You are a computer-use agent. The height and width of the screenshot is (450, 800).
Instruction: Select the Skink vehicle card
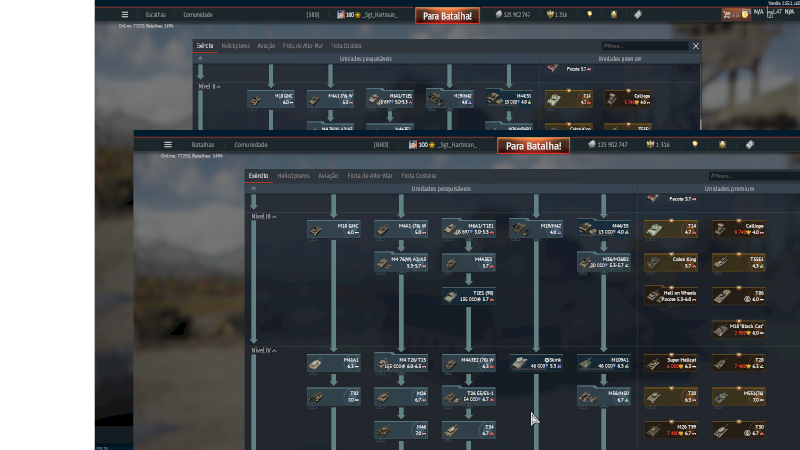point(536,363)
